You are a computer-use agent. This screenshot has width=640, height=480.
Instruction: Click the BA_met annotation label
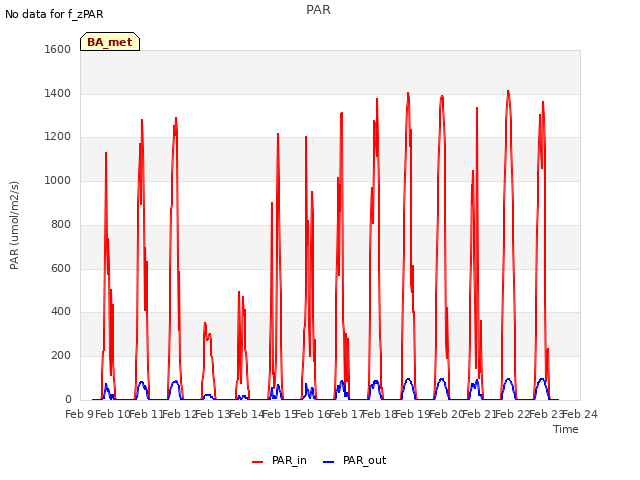[x=110, y=42]
